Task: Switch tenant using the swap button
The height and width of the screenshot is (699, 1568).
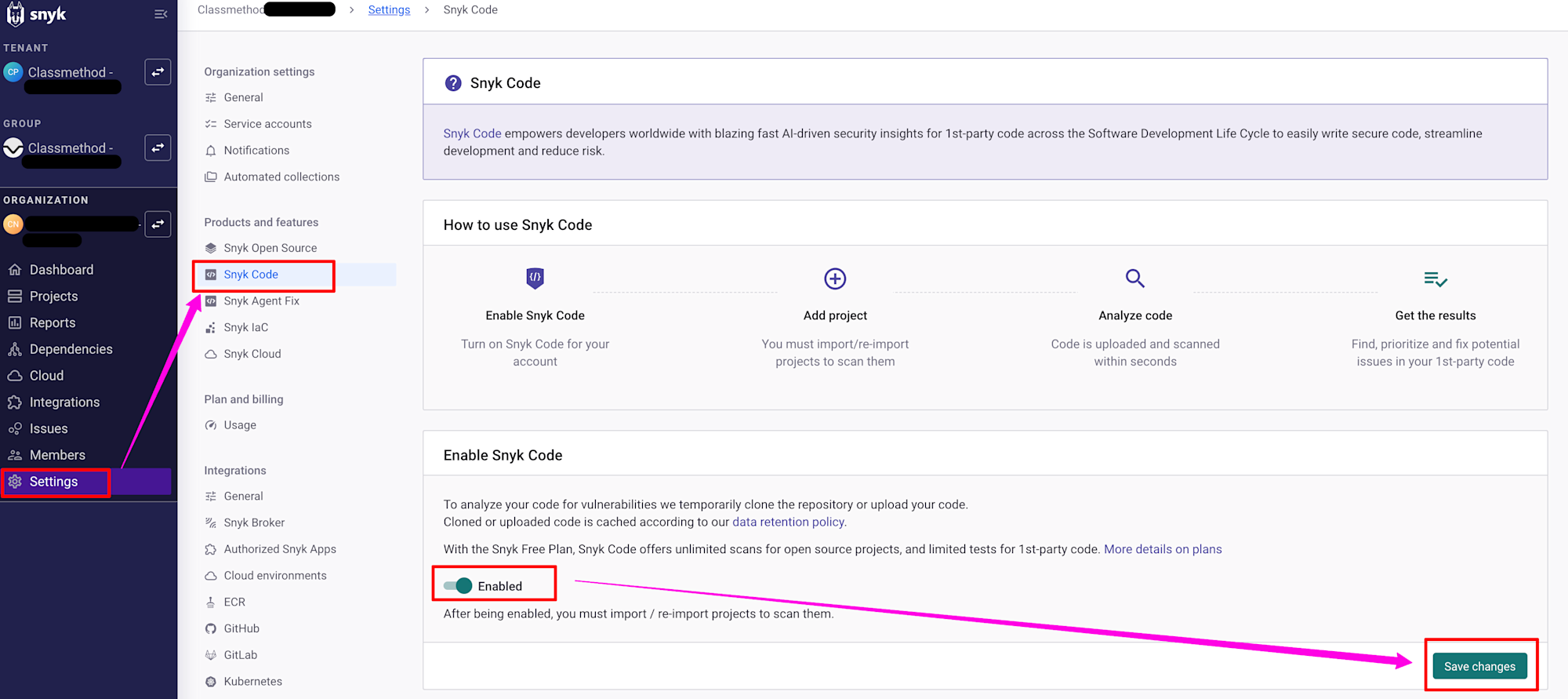Action: tap(158, 72)
